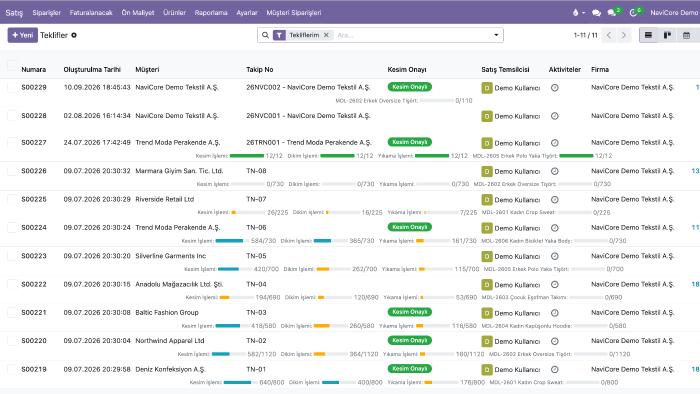Image resolution: width=700 pixels, height=394 pixels.
Task: Open the activities clock icon in top bar
Action: [633, 12]
